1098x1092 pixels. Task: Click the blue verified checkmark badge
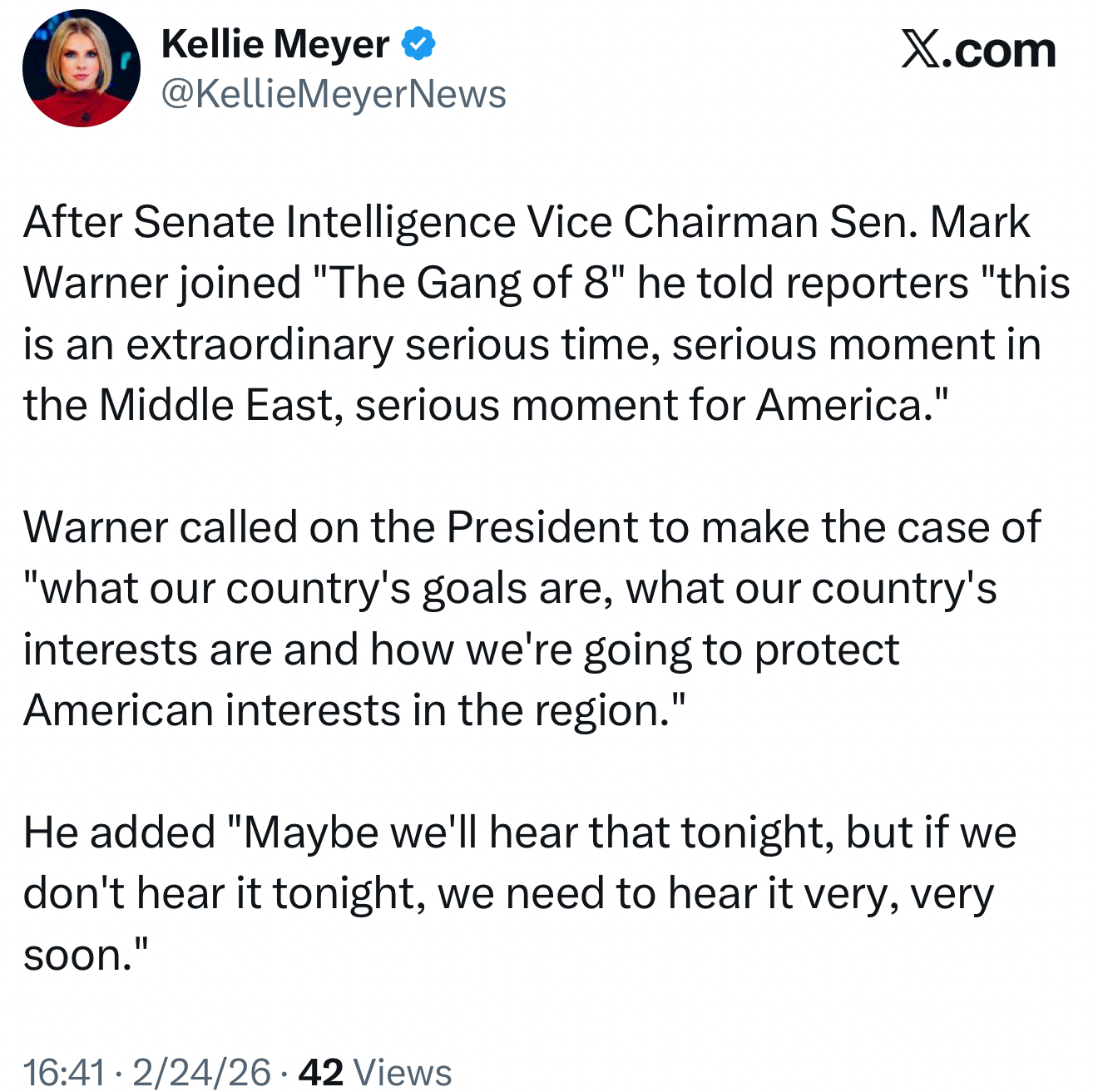click(418, 44)
